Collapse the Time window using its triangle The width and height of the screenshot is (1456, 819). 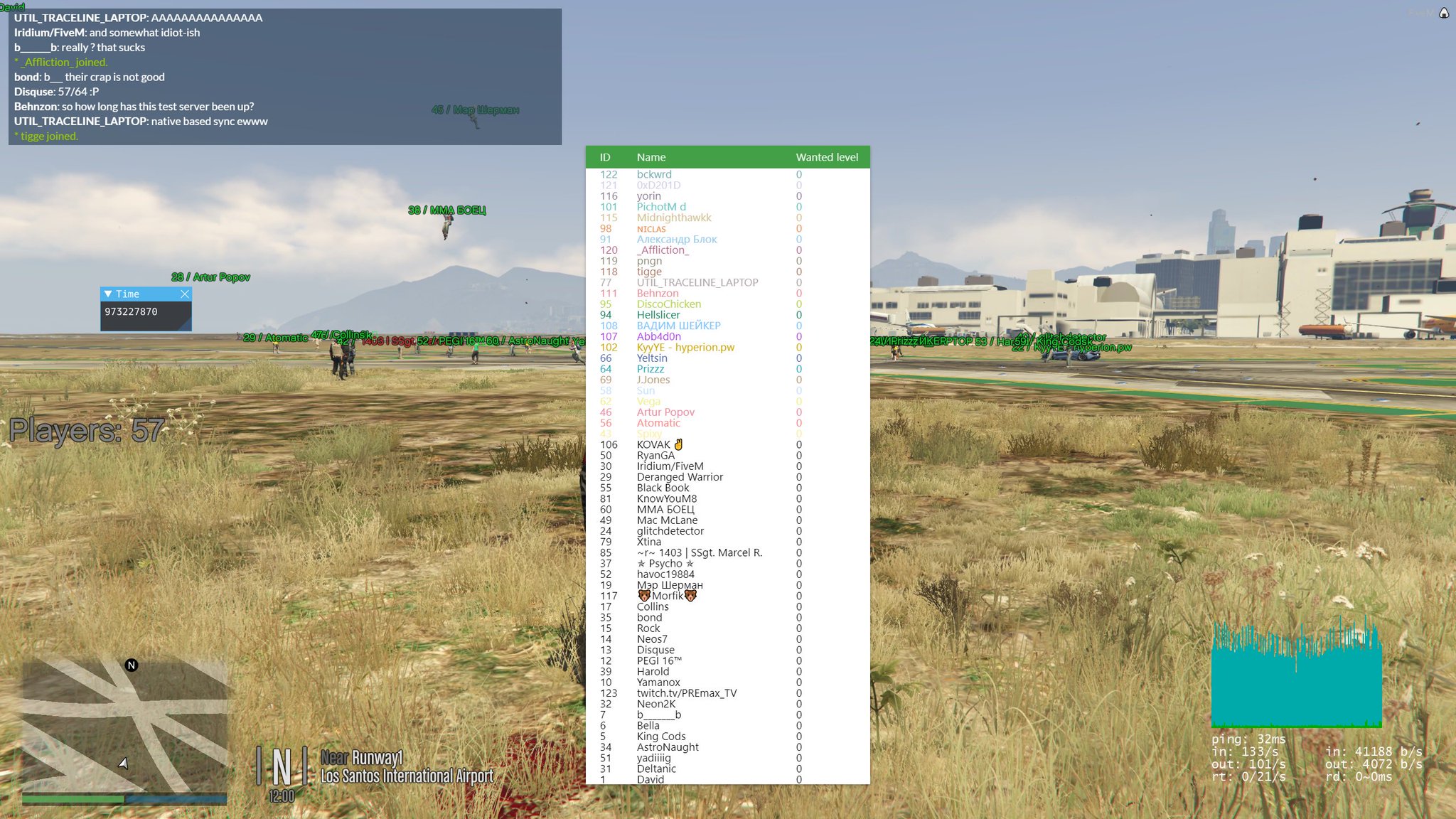tap(108, 294)
